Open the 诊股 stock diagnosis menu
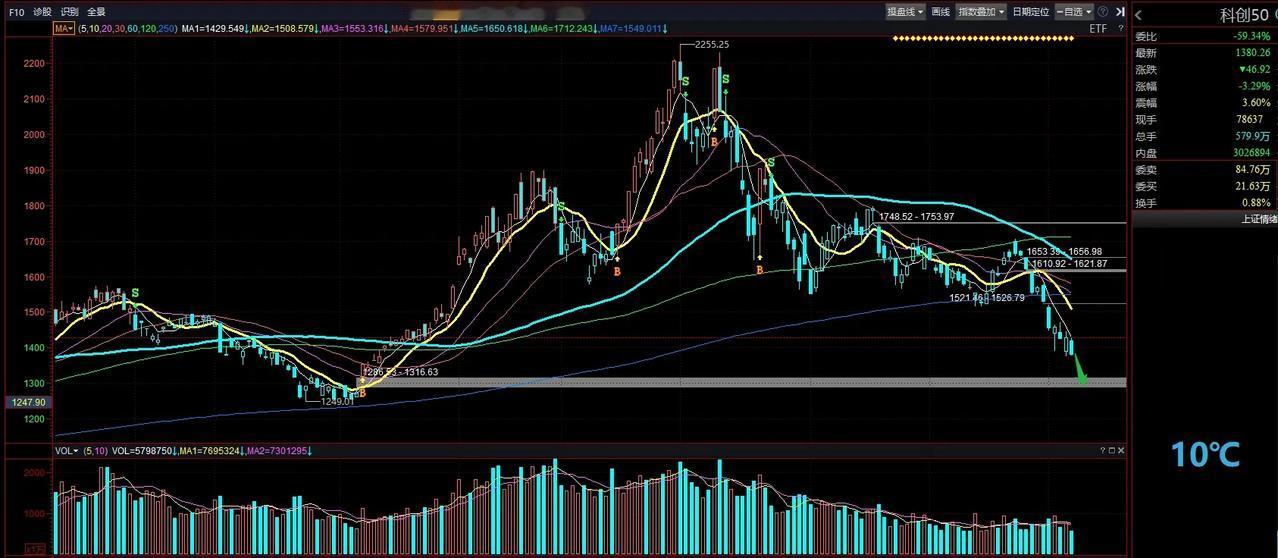This screenshot has width=1278, height=558. click(x=42, y=12)
